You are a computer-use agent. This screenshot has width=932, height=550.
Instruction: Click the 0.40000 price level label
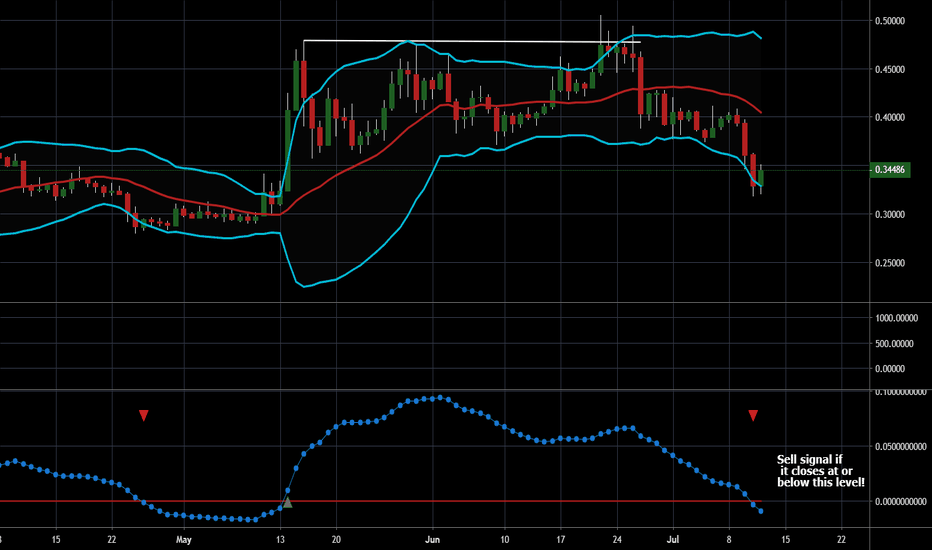(x=890, y=118)
